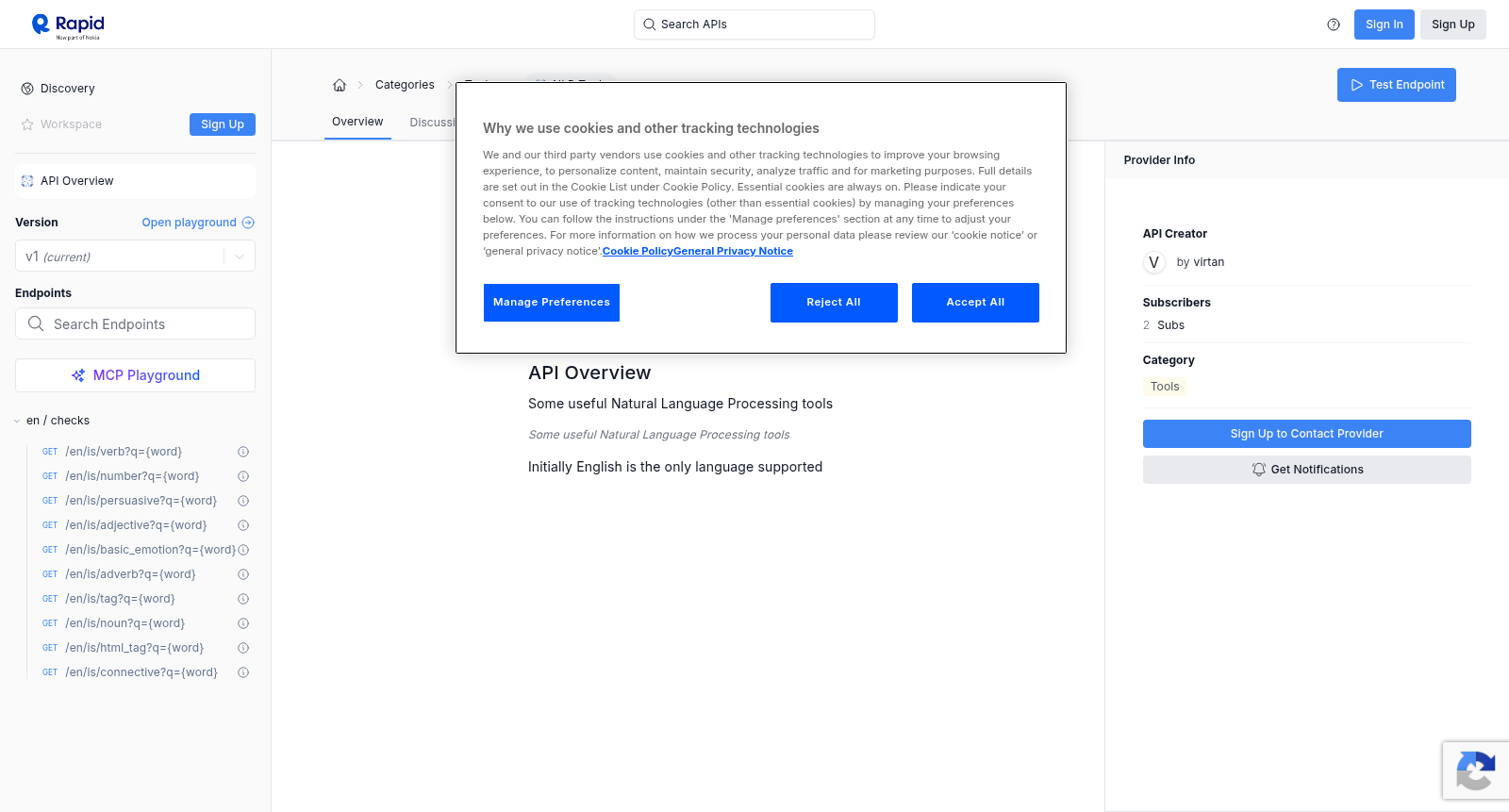Open Manage Preferences for cookies

[x=552, y=303]
